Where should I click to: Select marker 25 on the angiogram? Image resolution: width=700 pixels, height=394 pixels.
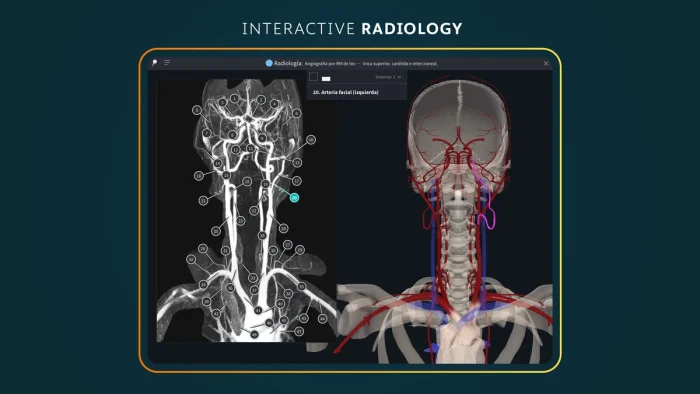[x=216, y=231]
